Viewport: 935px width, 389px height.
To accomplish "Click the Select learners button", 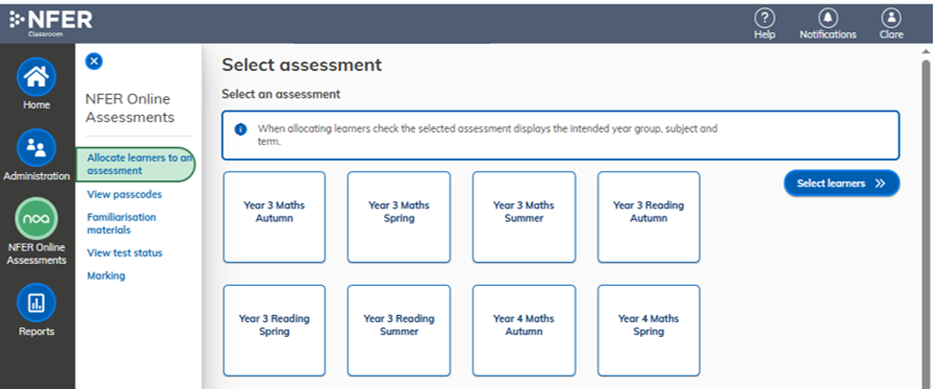I will pyautogui.click(x=841, y=183).
